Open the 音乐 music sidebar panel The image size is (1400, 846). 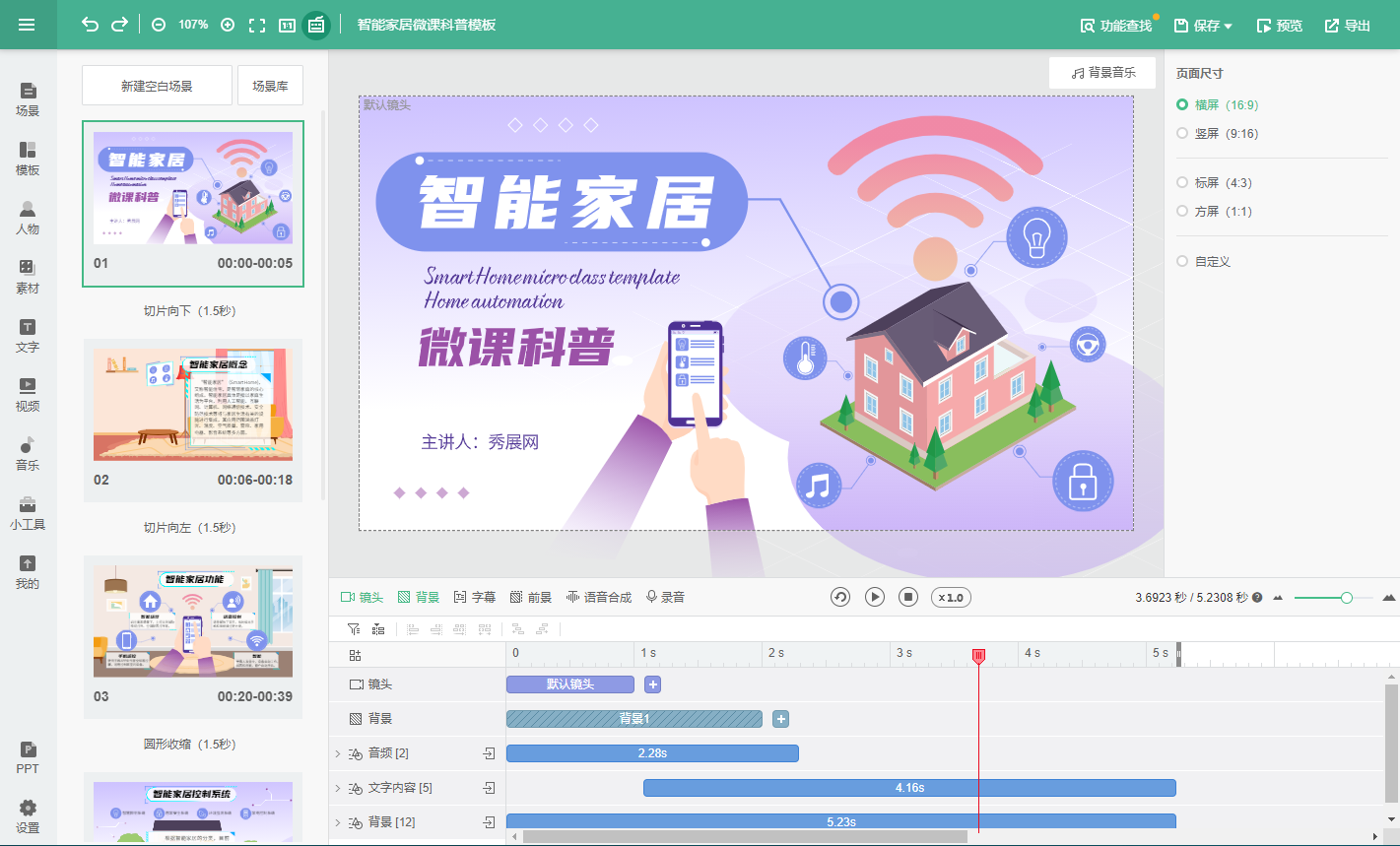[x=28, y=454]
